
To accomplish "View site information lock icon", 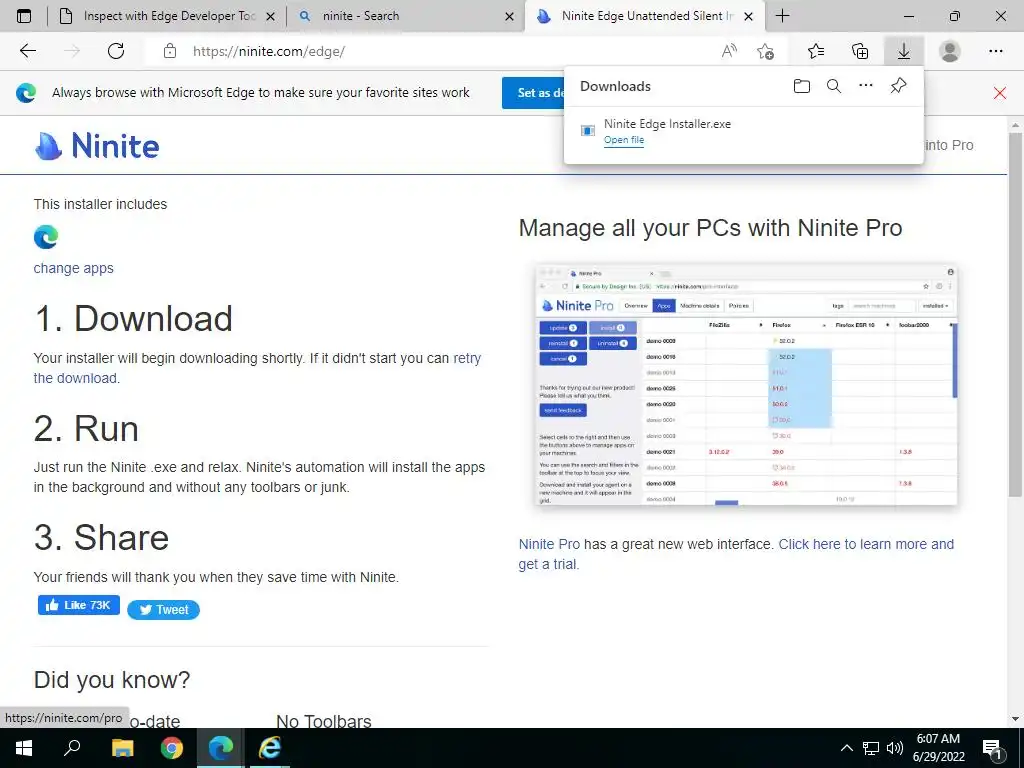I will pos(170,51).
